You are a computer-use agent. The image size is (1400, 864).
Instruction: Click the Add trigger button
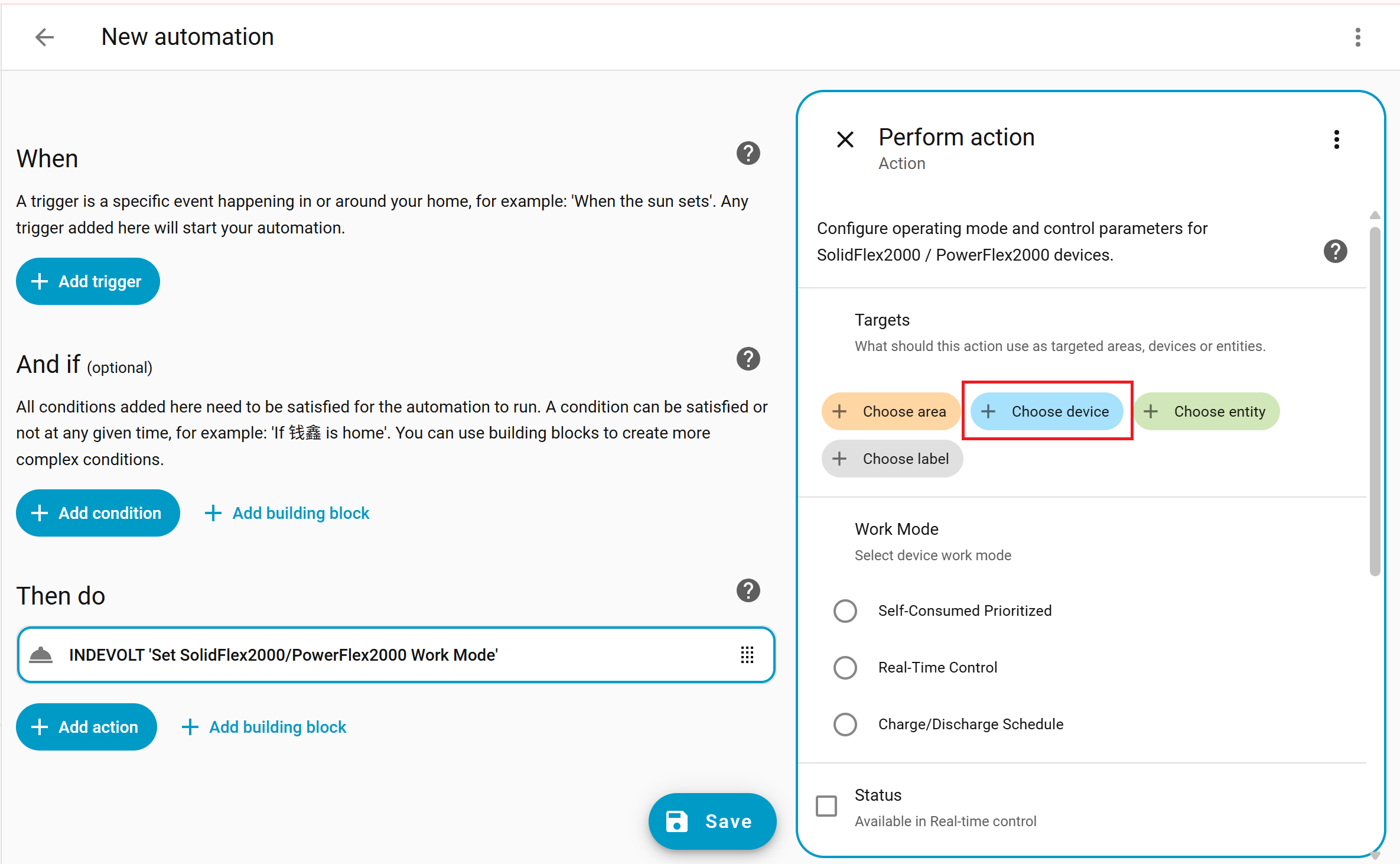(87, 281)
